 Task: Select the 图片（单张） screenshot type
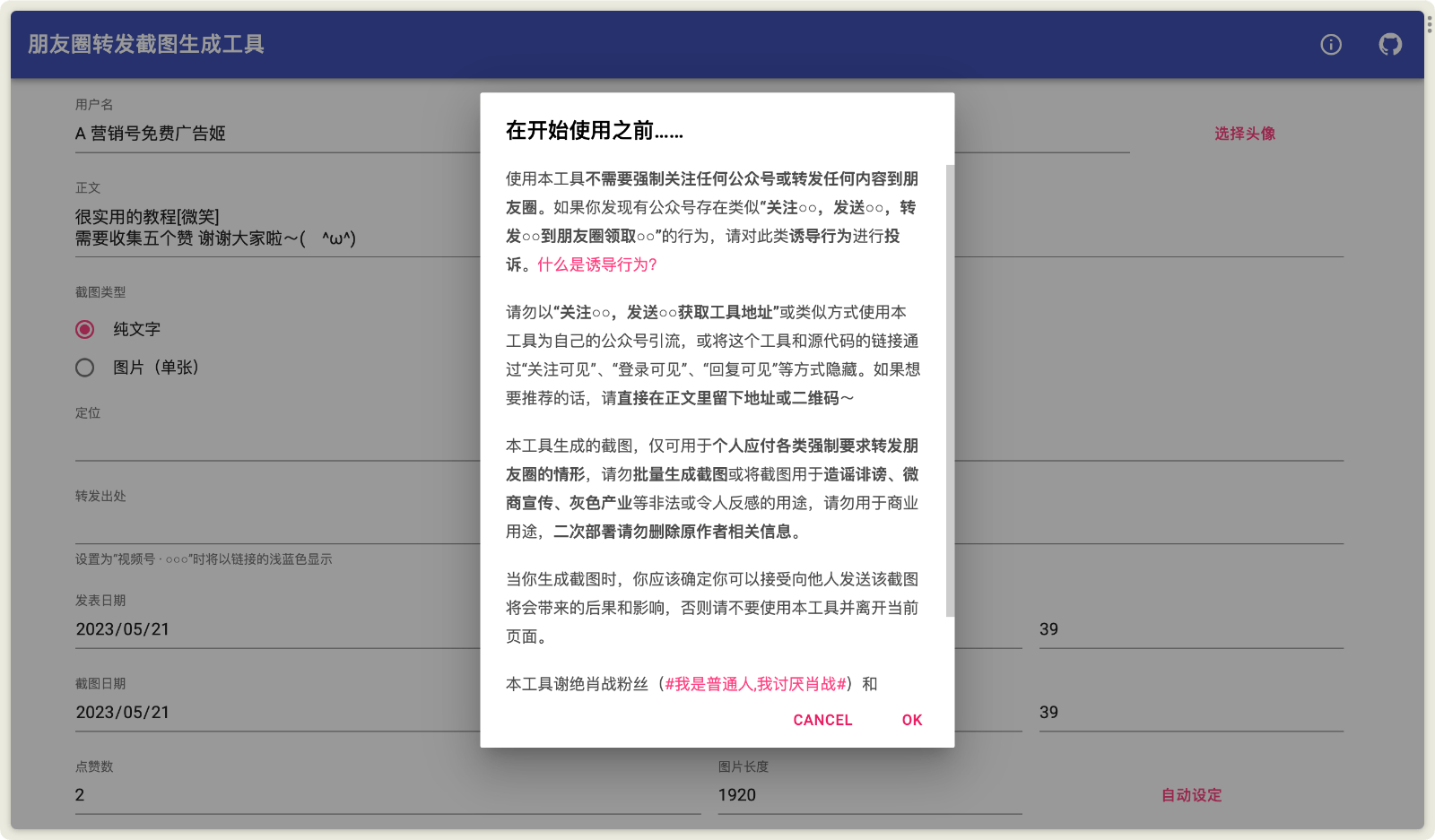pos(84,368)
